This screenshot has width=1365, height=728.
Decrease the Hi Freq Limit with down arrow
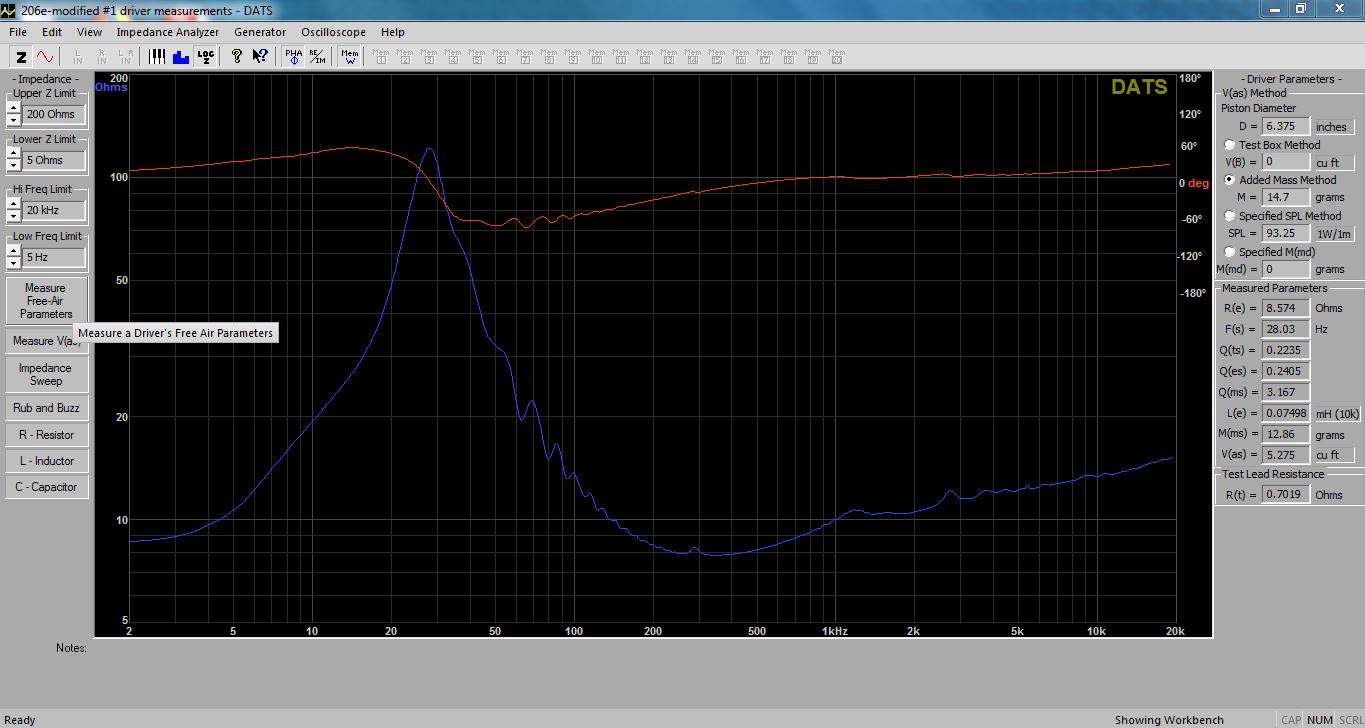[13, 215]
